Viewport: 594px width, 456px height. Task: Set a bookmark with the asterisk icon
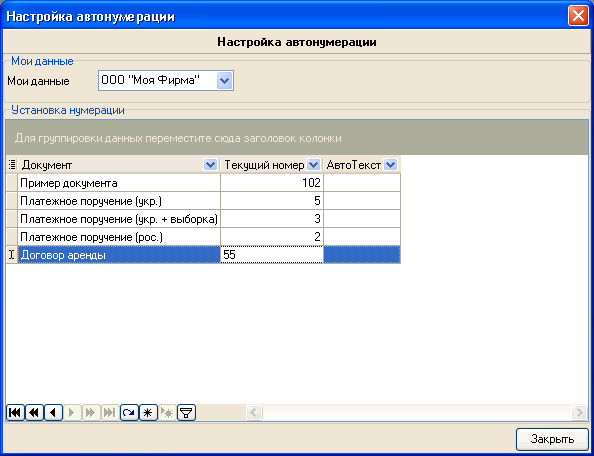coord(148,412)
